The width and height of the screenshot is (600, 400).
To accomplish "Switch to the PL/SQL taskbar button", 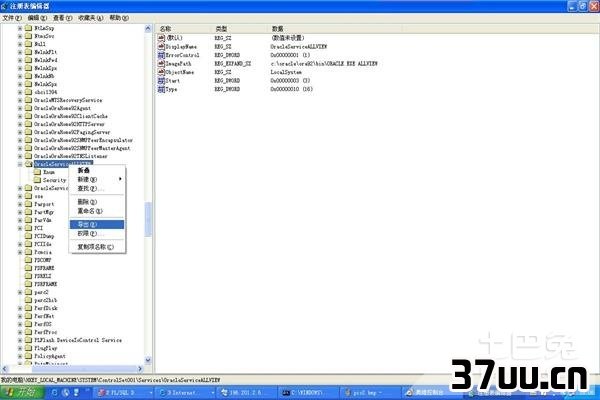I will pos(123,393).
